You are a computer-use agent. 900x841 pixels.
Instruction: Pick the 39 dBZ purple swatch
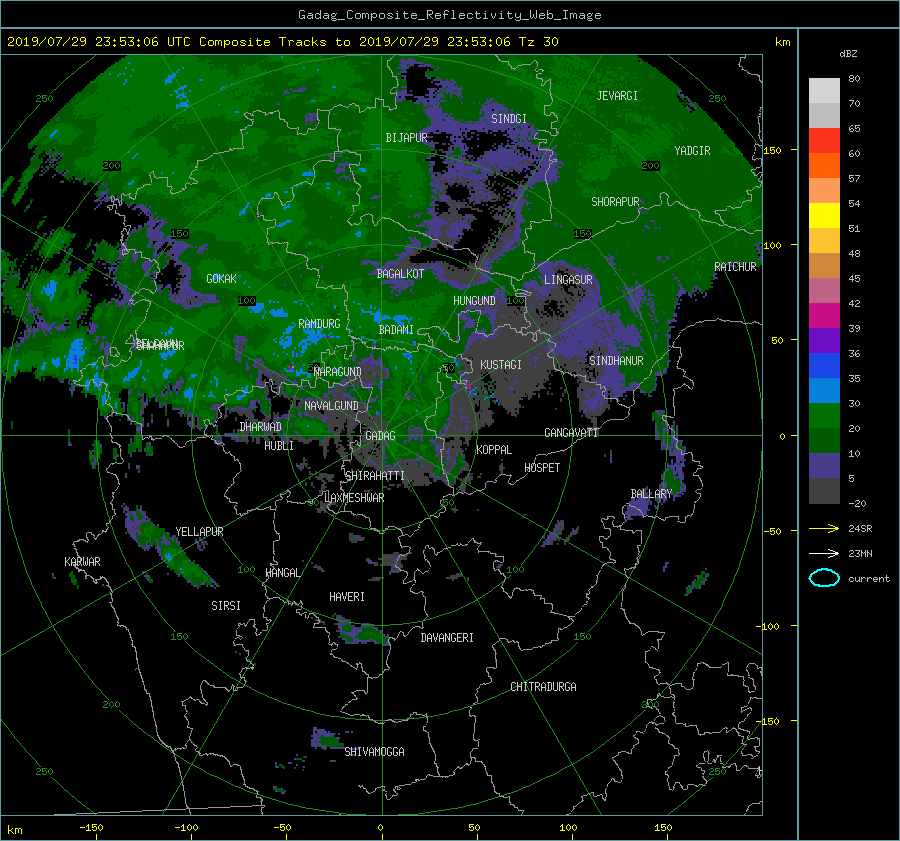824,340
